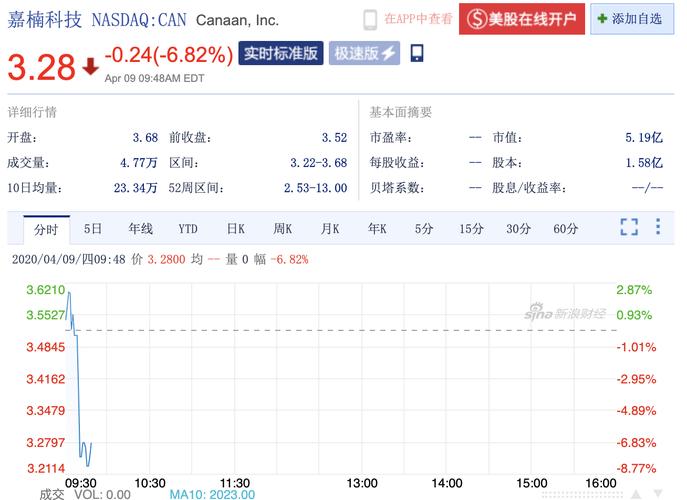Click the blue intraday price line
Screen dimensions: 687x500
pos(78,377)
